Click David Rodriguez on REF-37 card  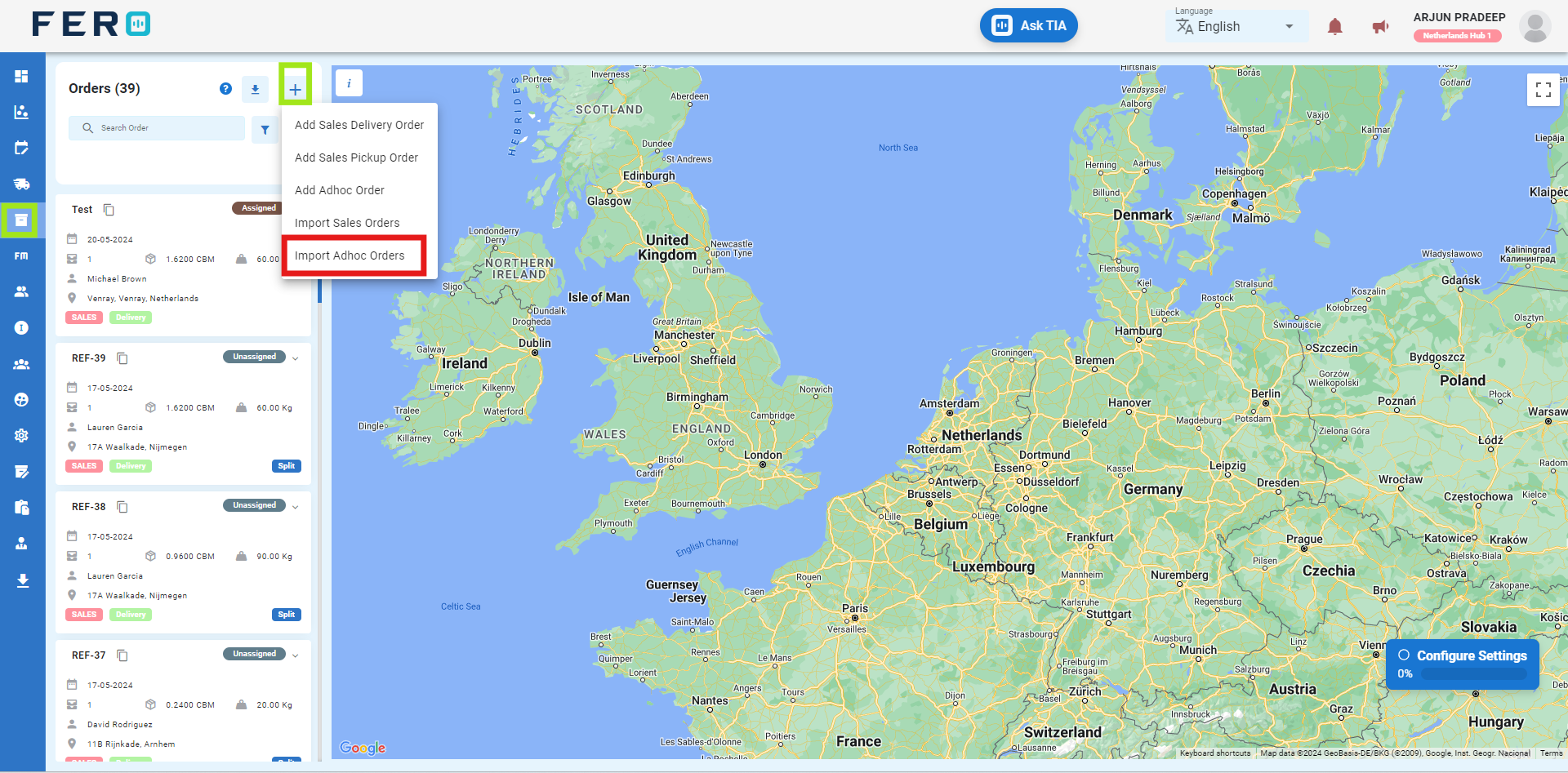120,725
